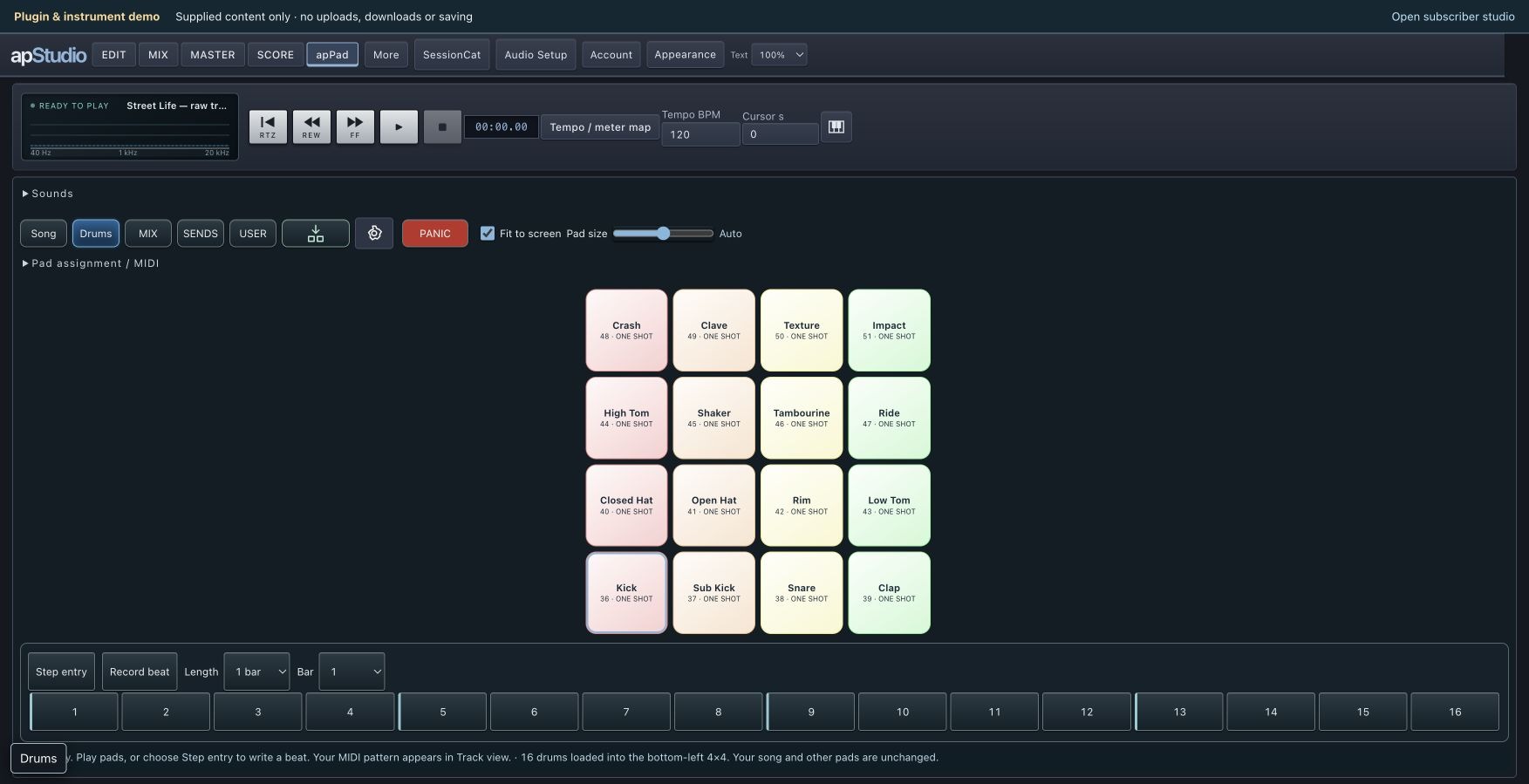Viewport: 1529px width, 784px height.
Task: Stop playback with the stop button
Action: pyautogui.click(x=442, y=126)
